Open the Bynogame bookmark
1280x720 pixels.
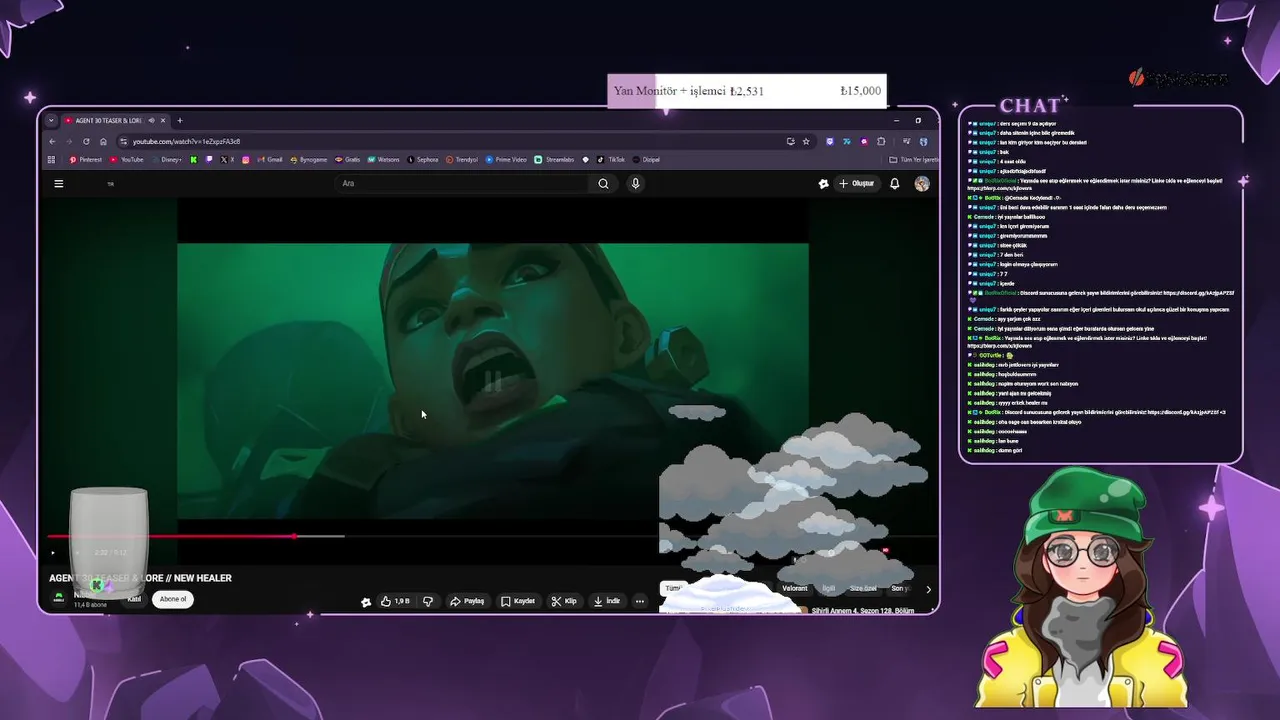(309, 160)
